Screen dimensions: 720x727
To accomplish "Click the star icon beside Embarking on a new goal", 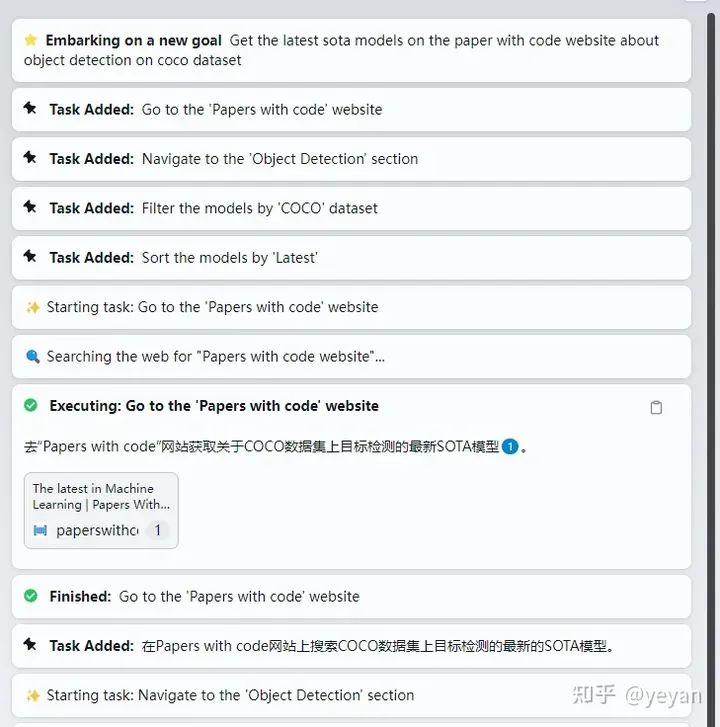I will tap(31, 40).
